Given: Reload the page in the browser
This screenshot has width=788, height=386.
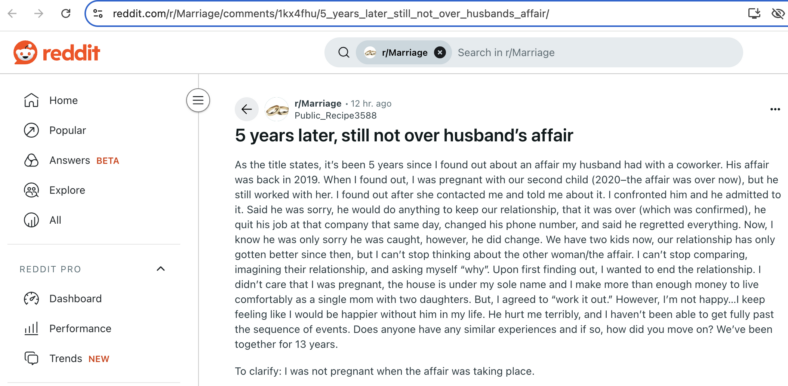Looking at the screenshot, I should point(66,14).
